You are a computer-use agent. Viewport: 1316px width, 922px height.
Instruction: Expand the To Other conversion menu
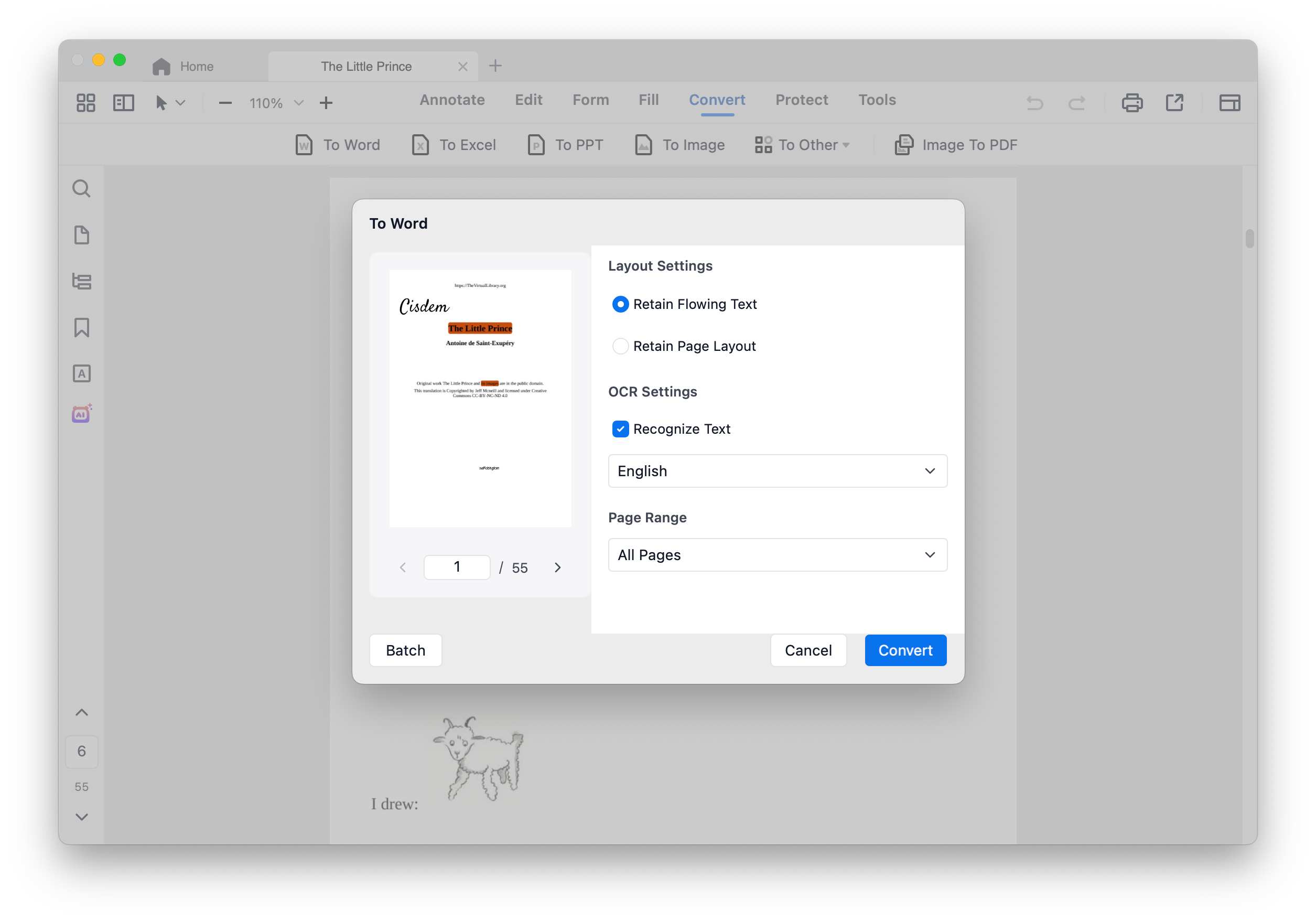(802, 145)
